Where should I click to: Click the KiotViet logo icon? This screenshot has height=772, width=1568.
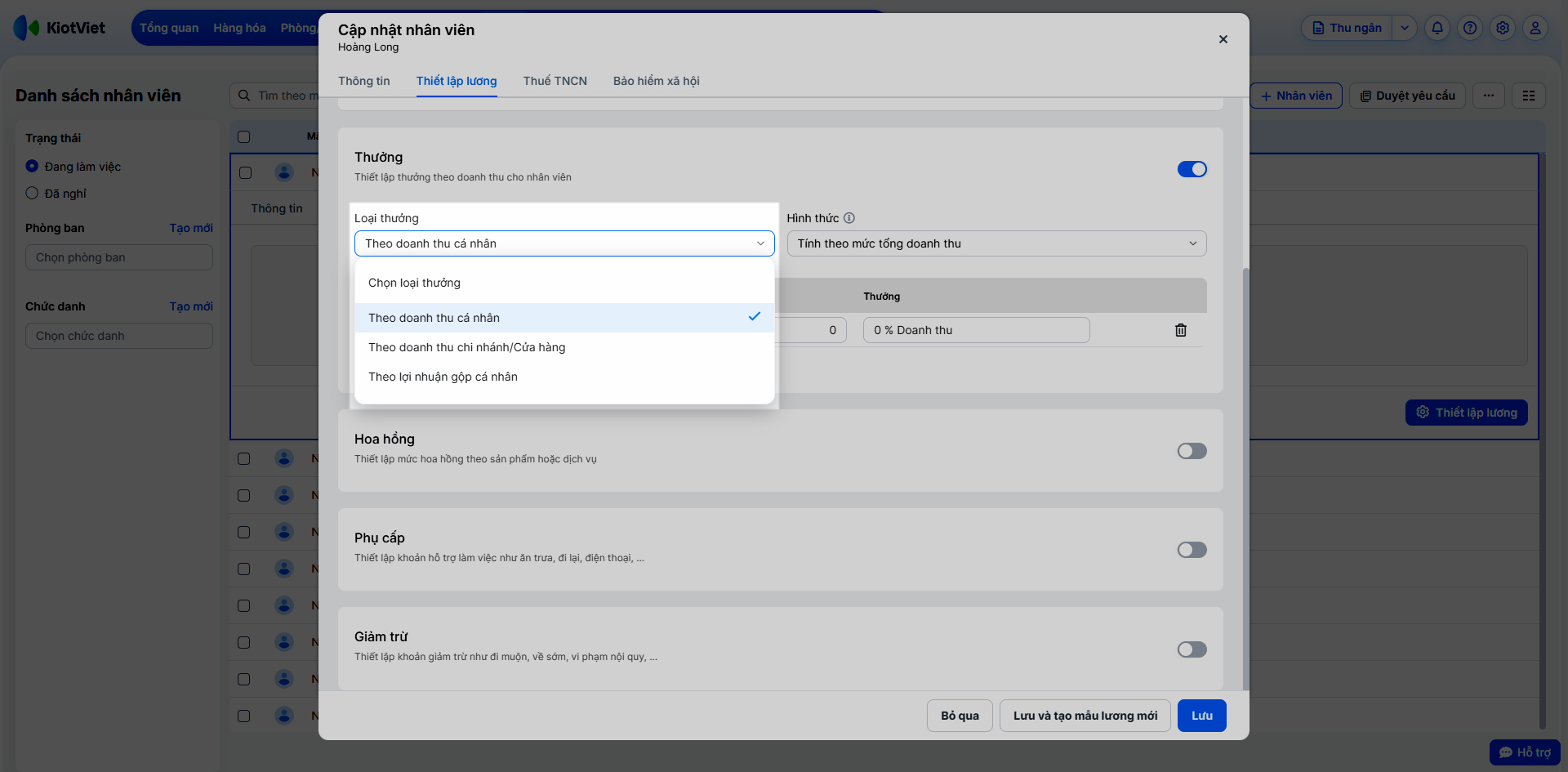pos(26,28)
